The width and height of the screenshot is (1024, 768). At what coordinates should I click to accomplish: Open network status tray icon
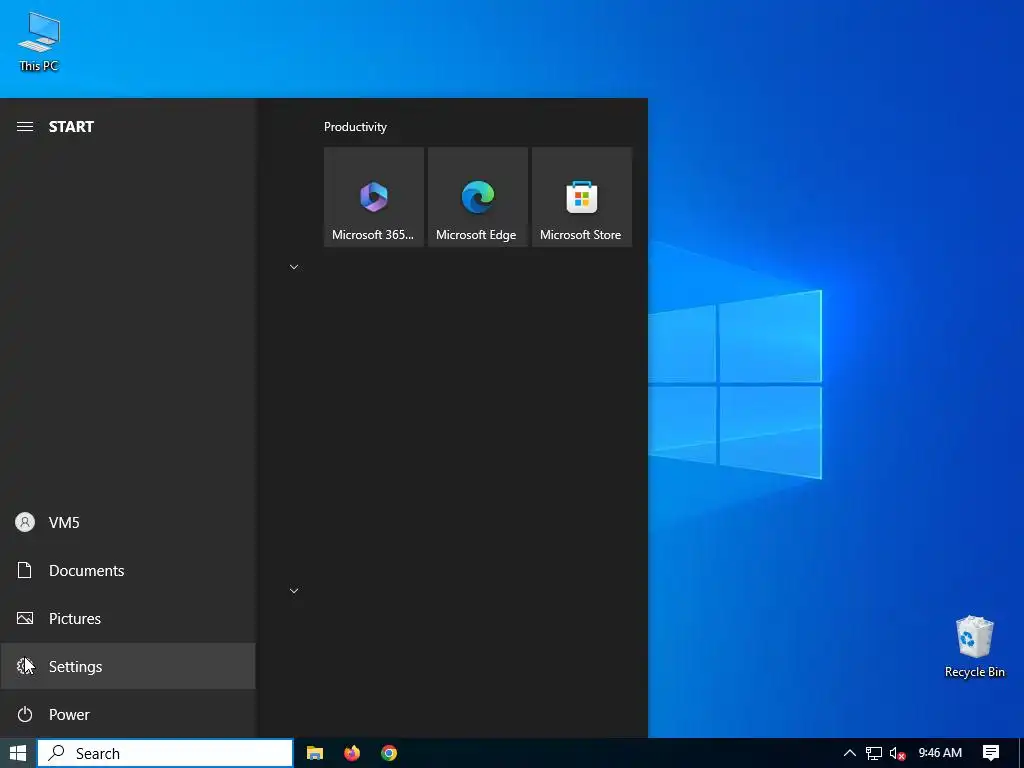874,753
